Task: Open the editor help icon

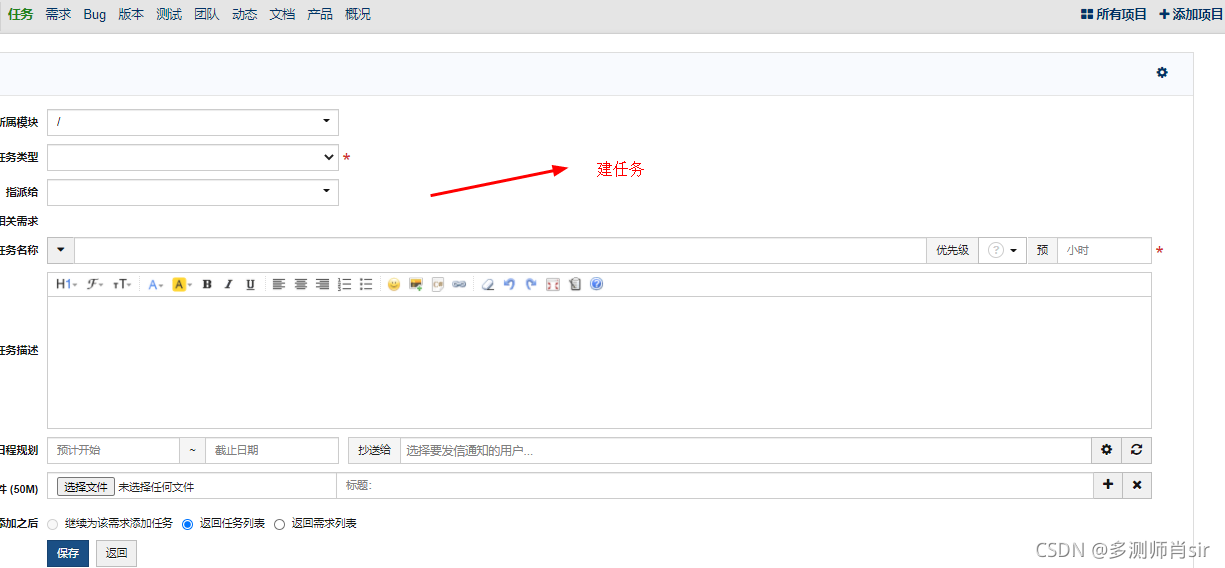Action: 597,285
